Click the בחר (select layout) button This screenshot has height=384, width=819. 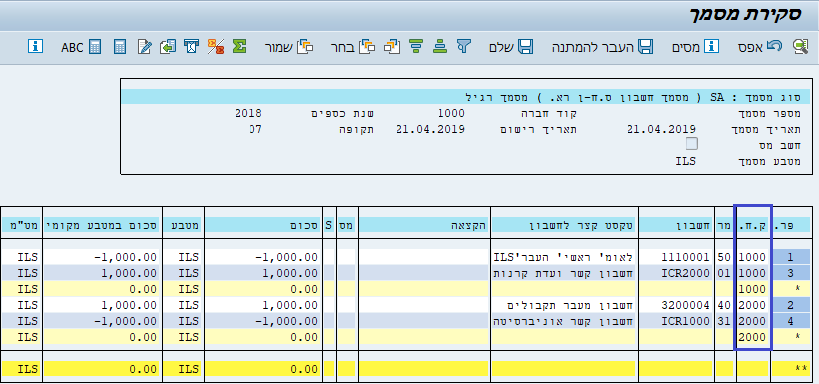(x=353, y=46)
